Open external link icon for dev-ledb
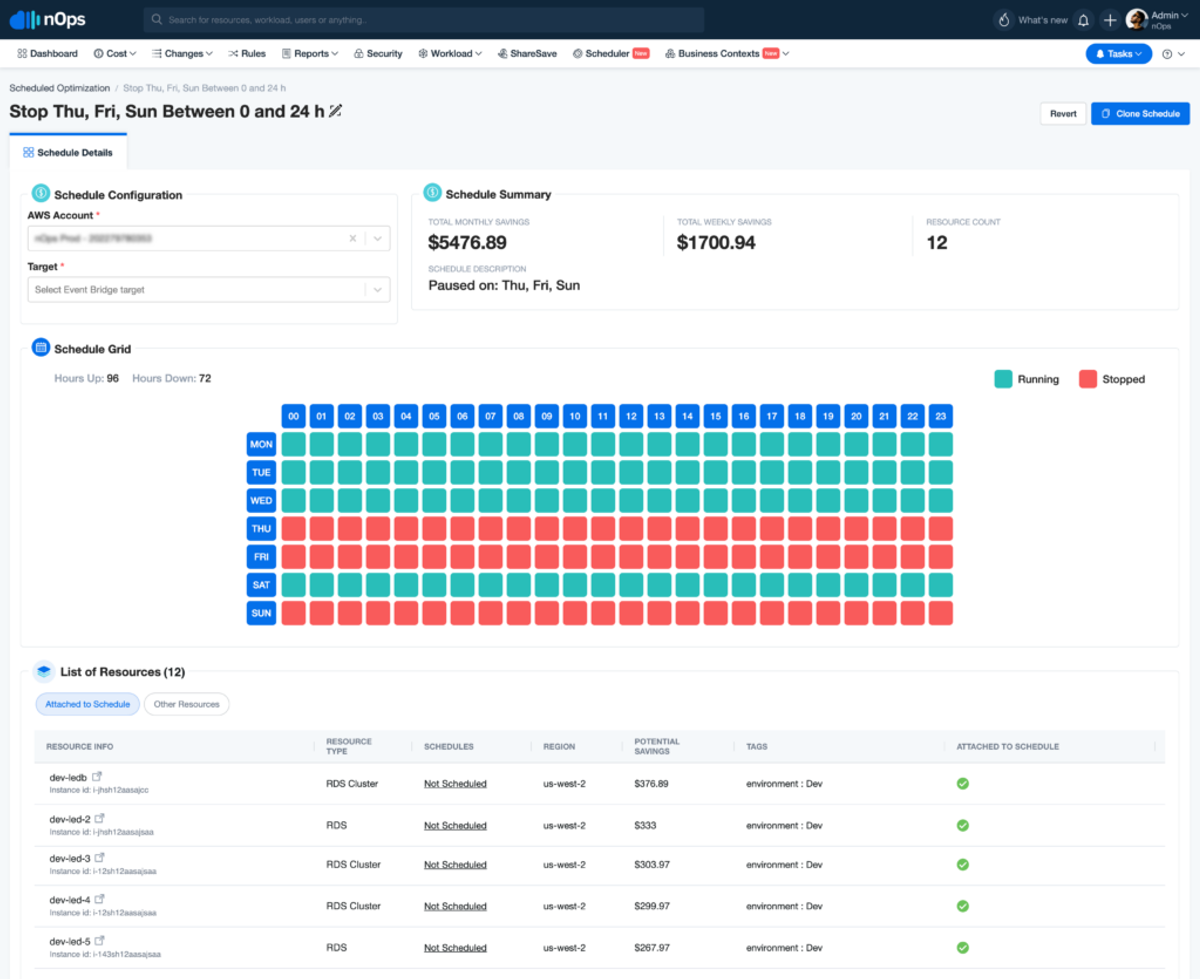 (97, 776)
